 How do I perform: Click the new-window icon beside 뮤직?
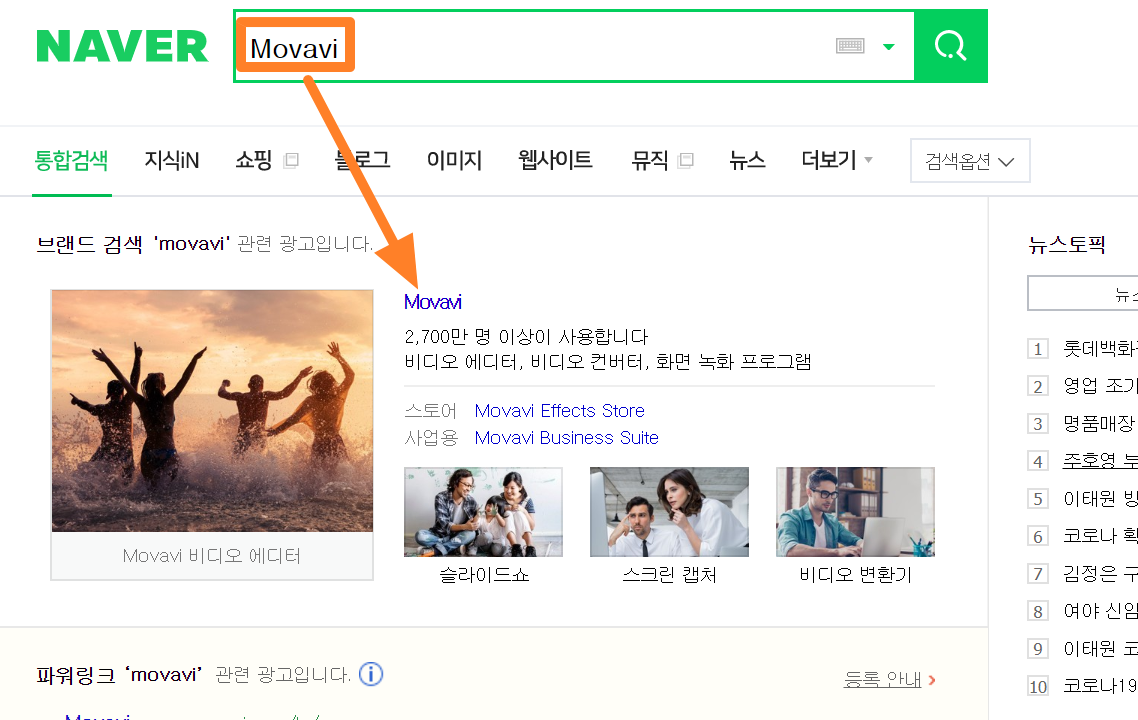[686, 160]
